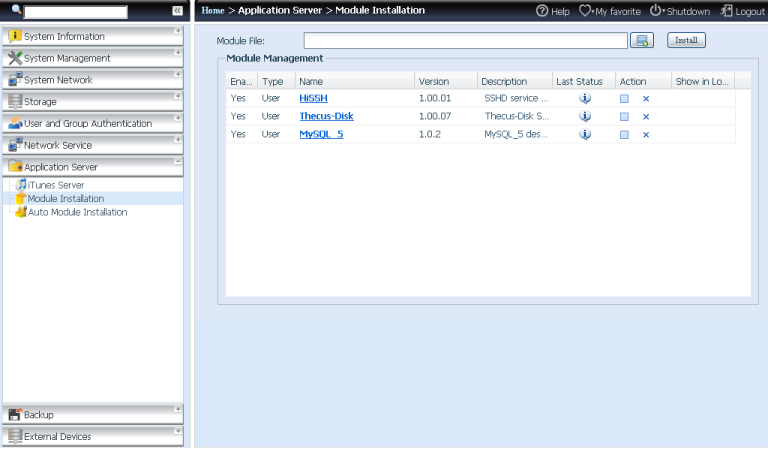View last status info for Thecus-Disk
This screenshot has height=449, width=768.
pyautogui.click(x=585, y=117)
